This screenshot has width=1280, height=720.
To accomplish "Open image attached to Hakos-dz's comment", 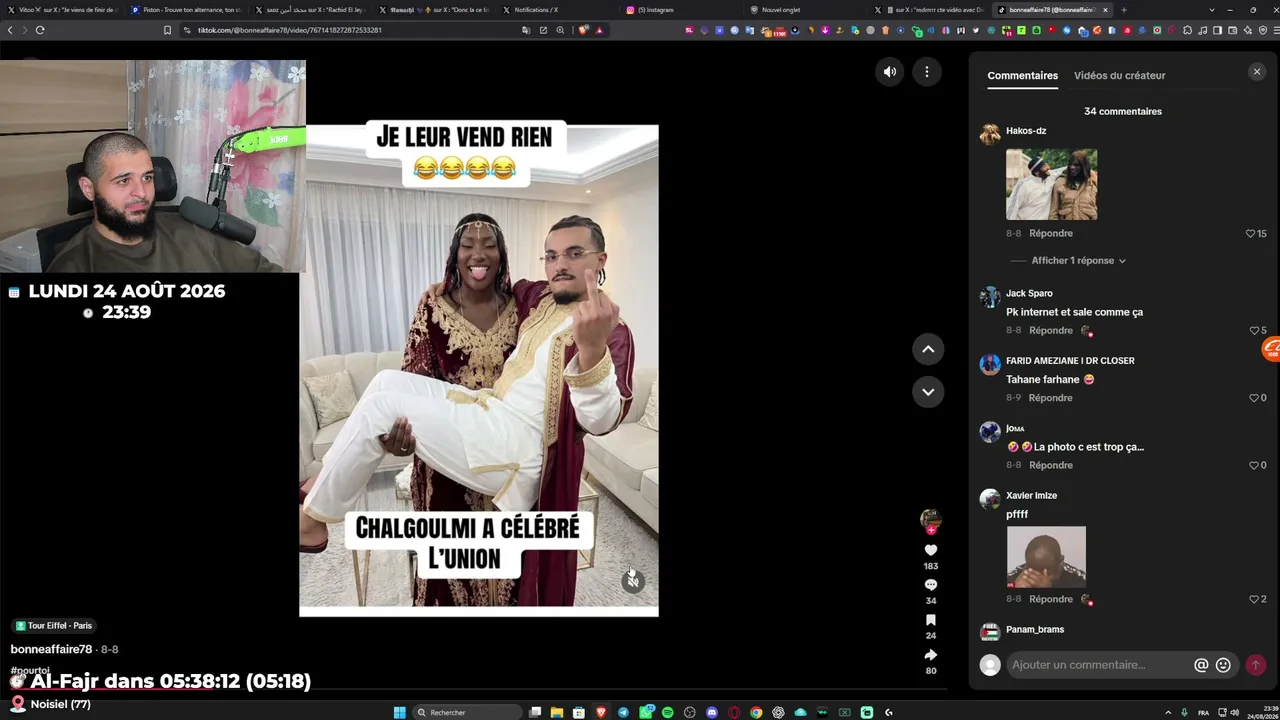I will click(1051, 185).
